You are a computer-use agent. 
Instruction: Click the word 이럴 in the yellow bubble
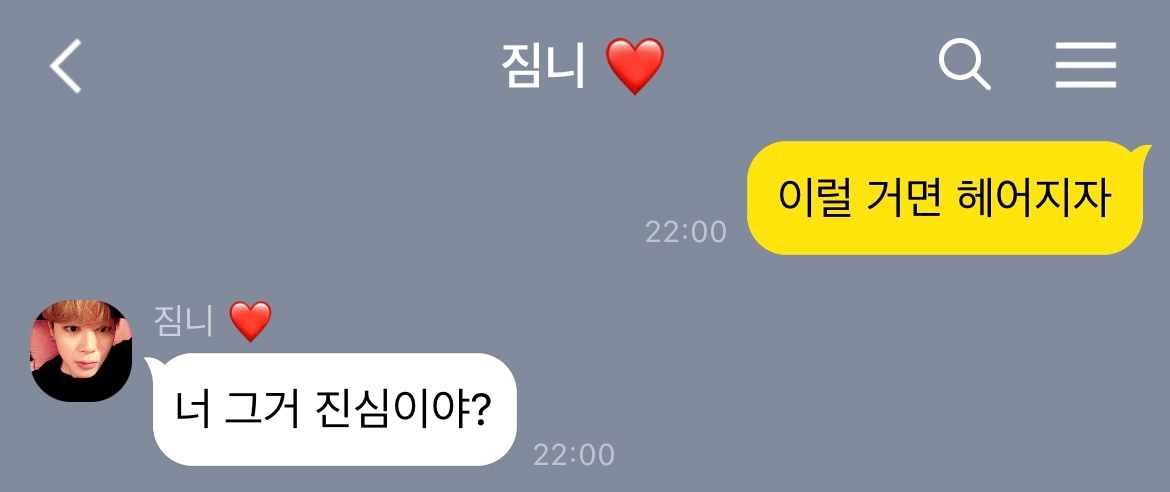coord(815,198)
